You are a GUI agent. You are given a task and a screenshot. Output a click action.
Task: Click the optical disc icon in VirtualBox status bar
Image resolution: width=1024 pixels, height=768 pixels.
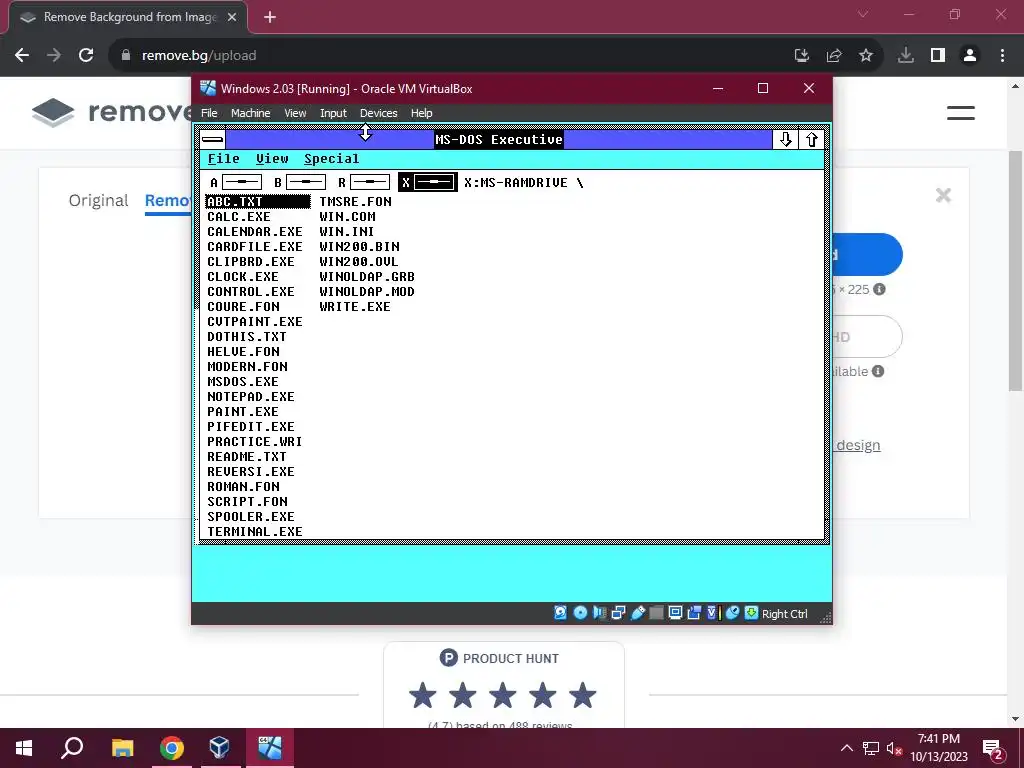pos(580,613)
